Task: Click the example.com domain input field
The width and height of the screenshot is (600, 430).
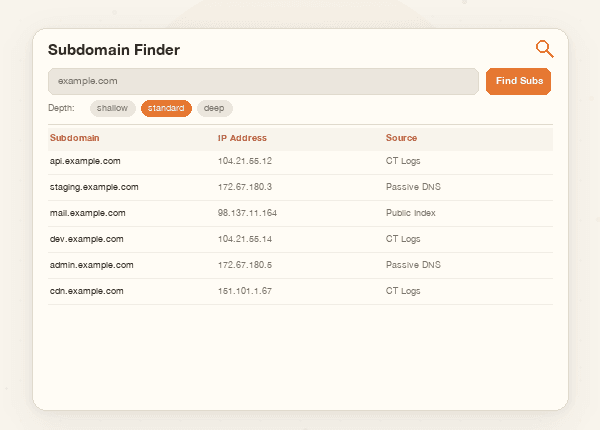Action: coord(263,81)
